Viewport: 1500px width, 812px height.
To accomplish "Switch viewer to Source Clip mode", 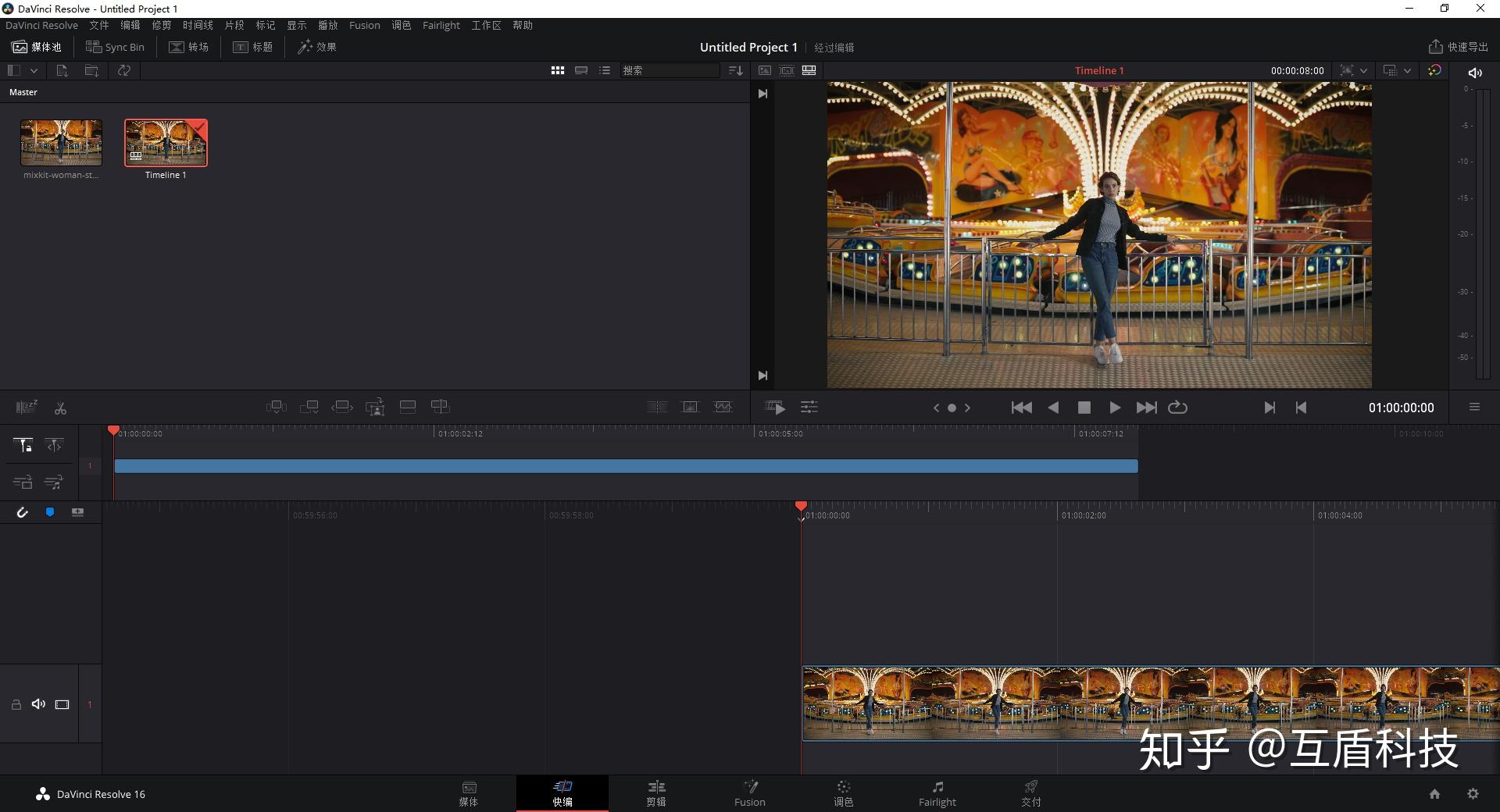I will (765, 70).
